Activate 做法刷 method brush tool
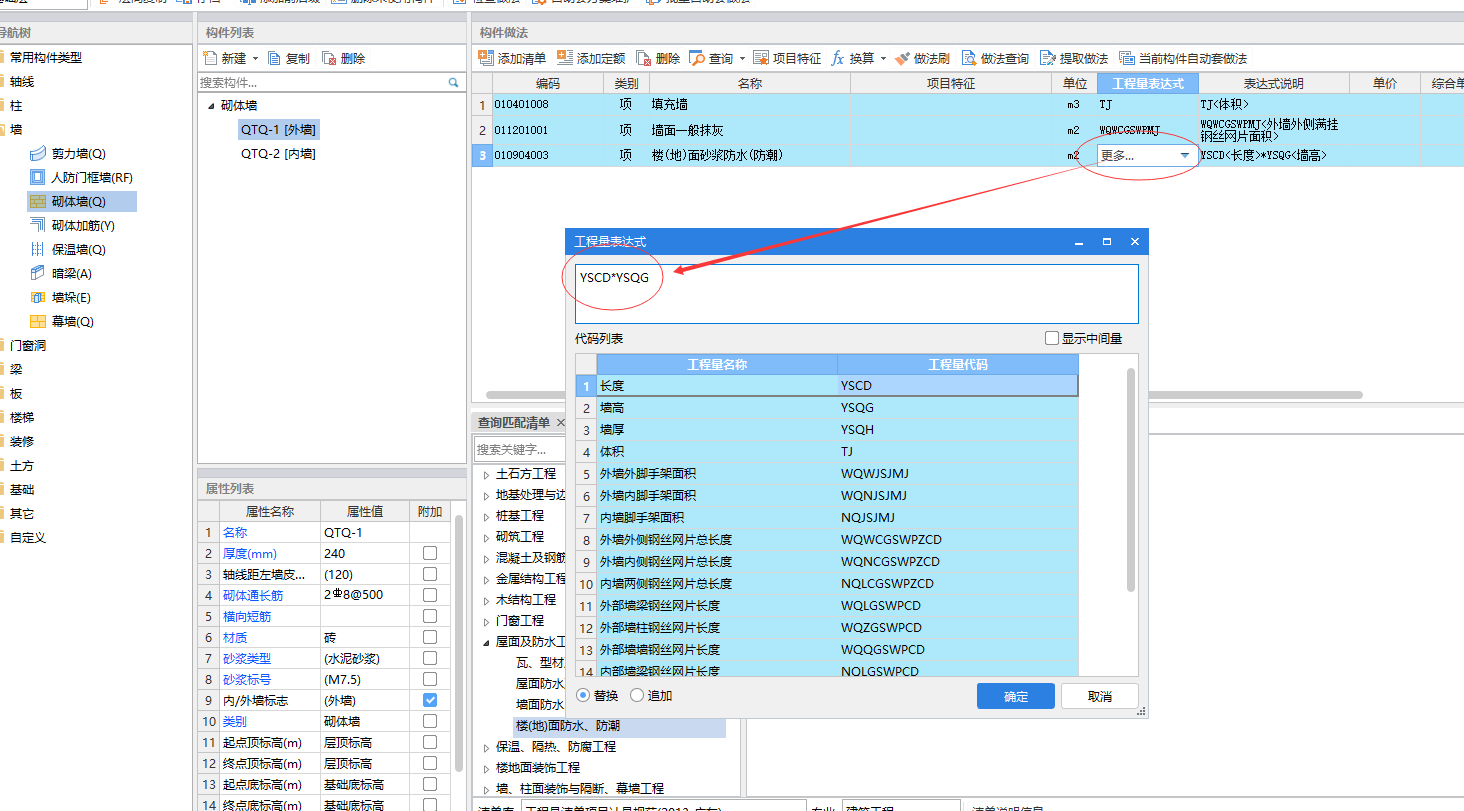 point(922,59)
